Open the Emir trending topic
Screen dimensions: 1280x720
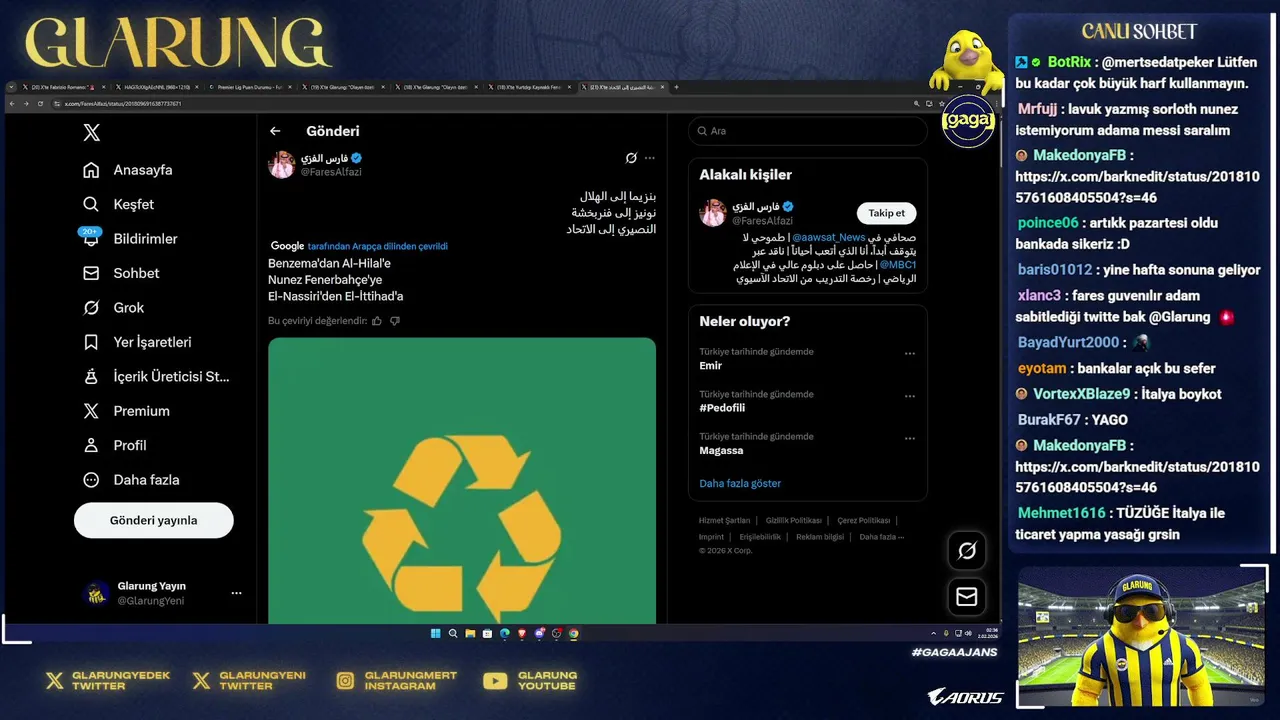click(711, 366)
